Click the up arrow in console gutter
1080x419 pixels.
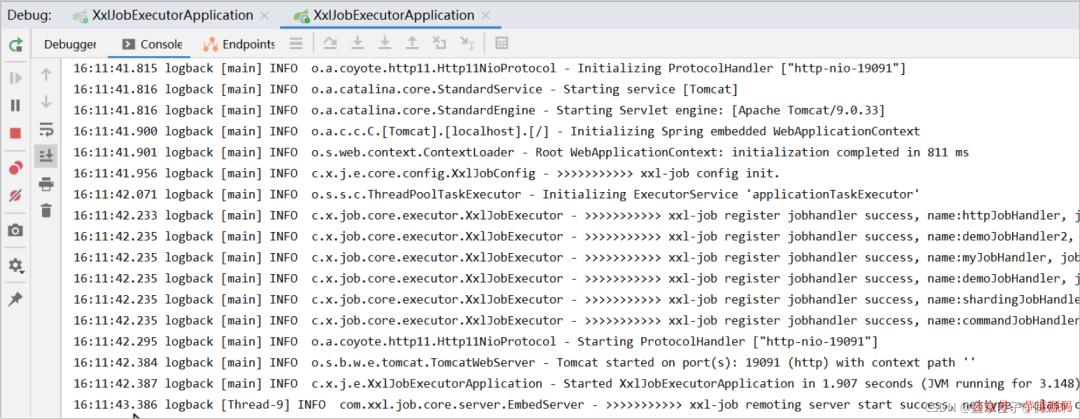pyautogui.click(x=46, y=74)
